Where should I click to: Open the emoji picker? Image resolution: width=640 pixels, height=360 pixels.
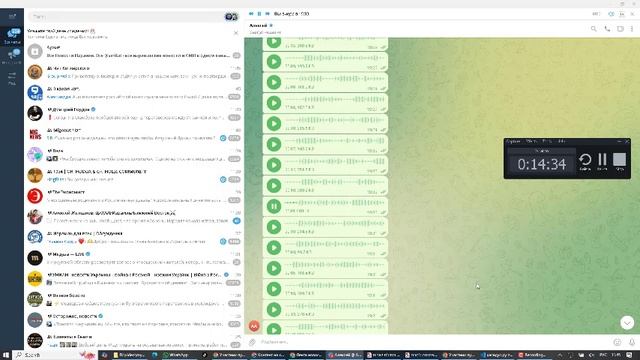click(x=617, y=342)
